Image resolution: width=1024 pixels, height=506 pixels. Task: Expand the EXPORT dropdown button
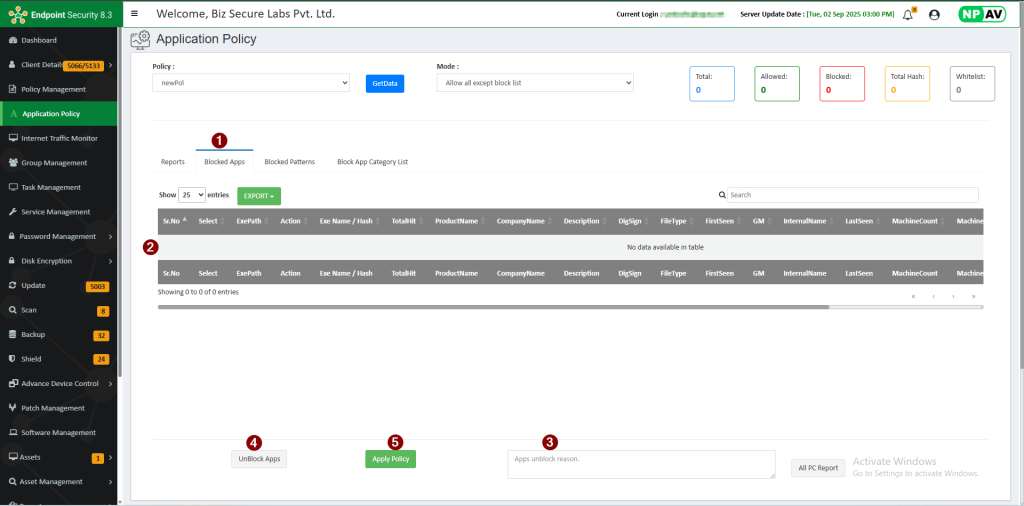(x=259, y=196)
